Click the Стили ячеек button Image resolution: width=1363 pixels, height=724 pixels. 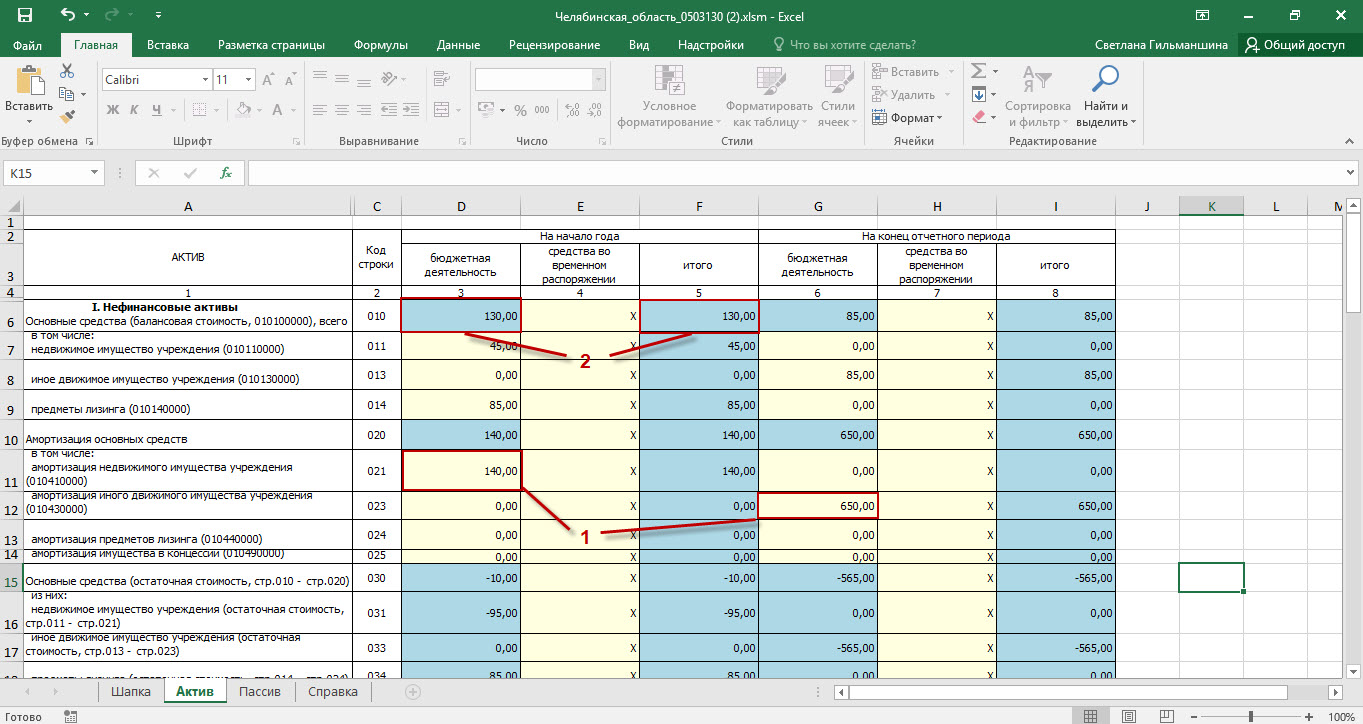click(x=837, y=96)
